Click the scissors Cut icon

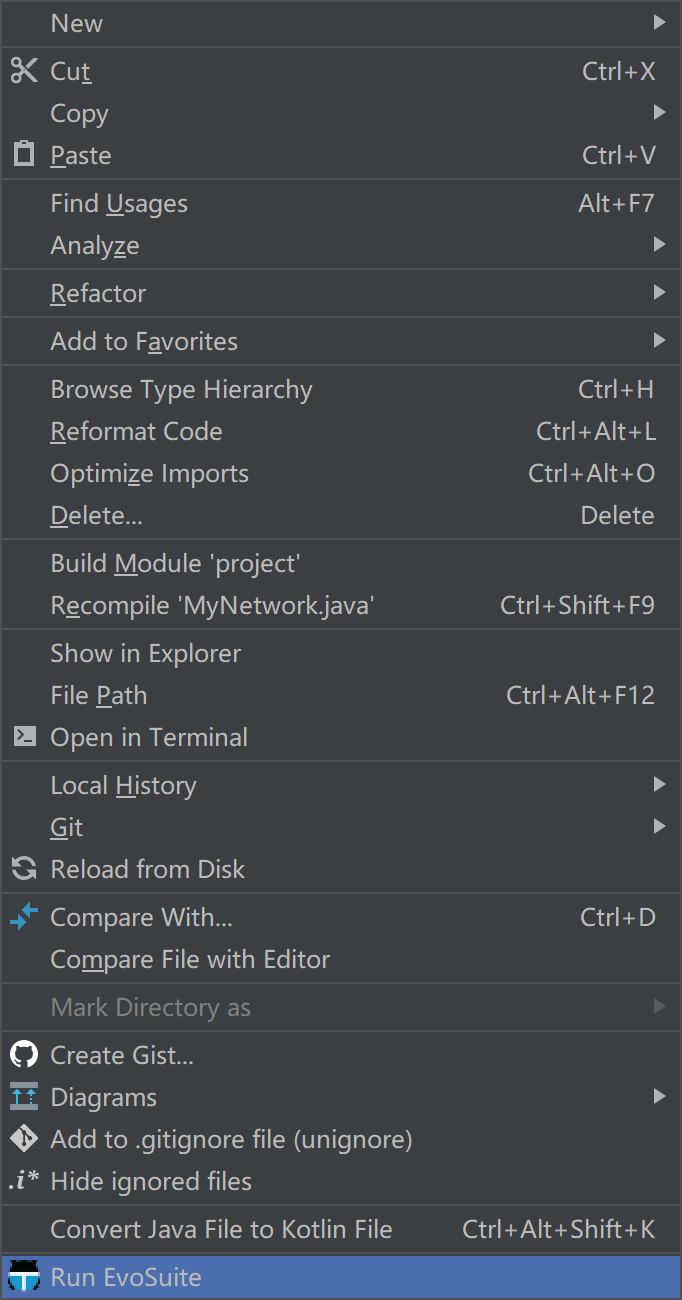tap(24, 71)
